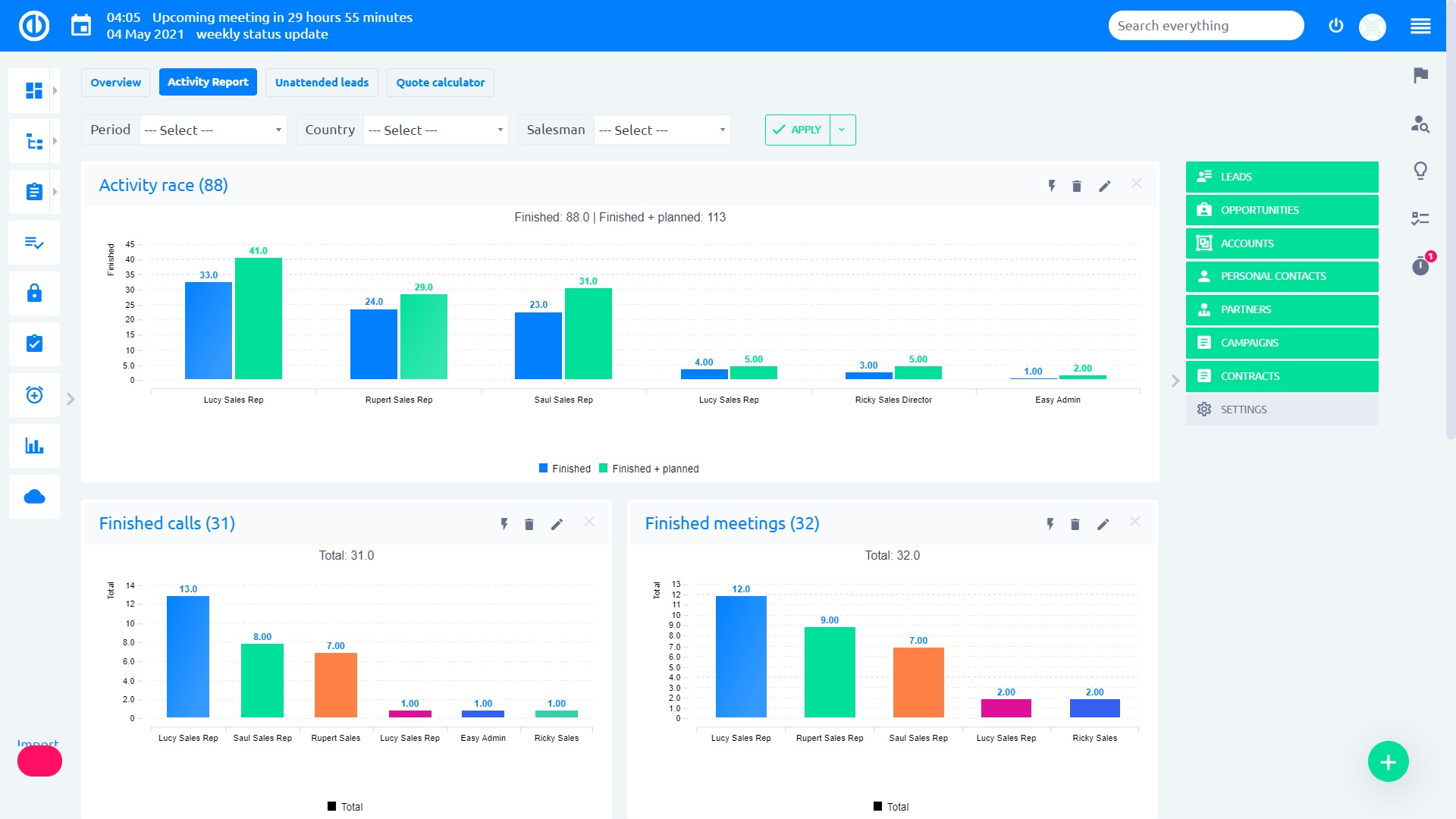Image resolution: width=1456 pixels, height=819 pixels.
Task: Click the calendar icon in the top bar
Action: click(81, 26)
